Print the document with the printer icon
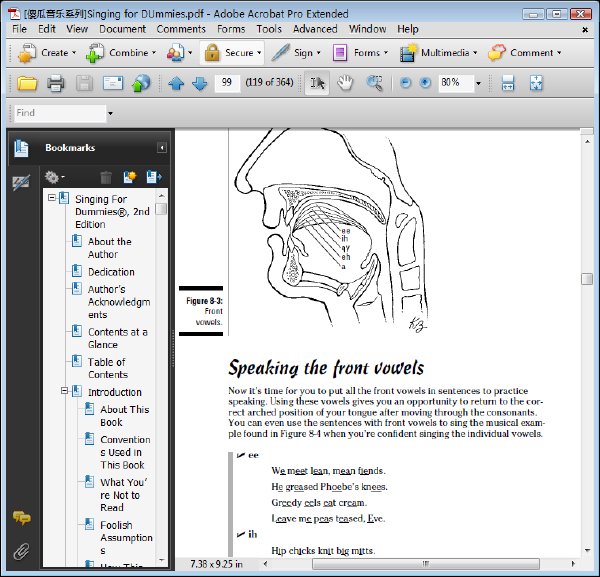Viewport: 600px width, 577px height. (x=56, y=83)
